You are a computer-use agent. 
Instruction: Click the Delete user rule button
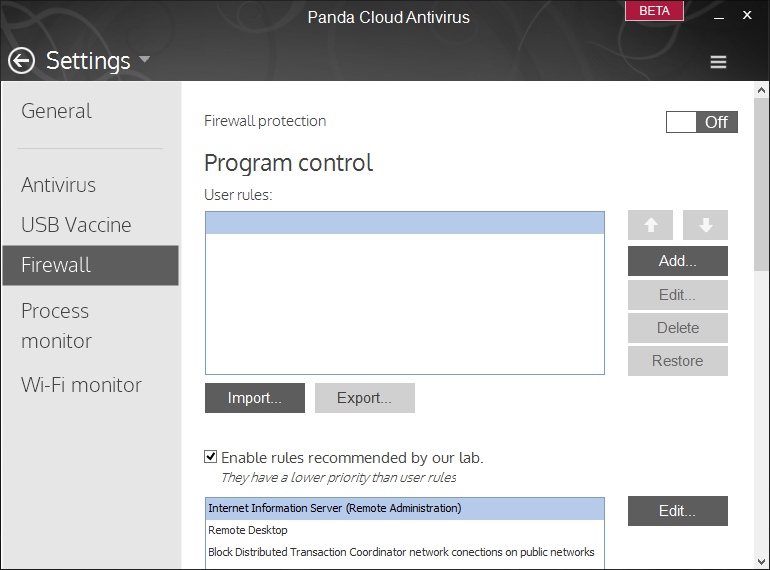(678, 328)
